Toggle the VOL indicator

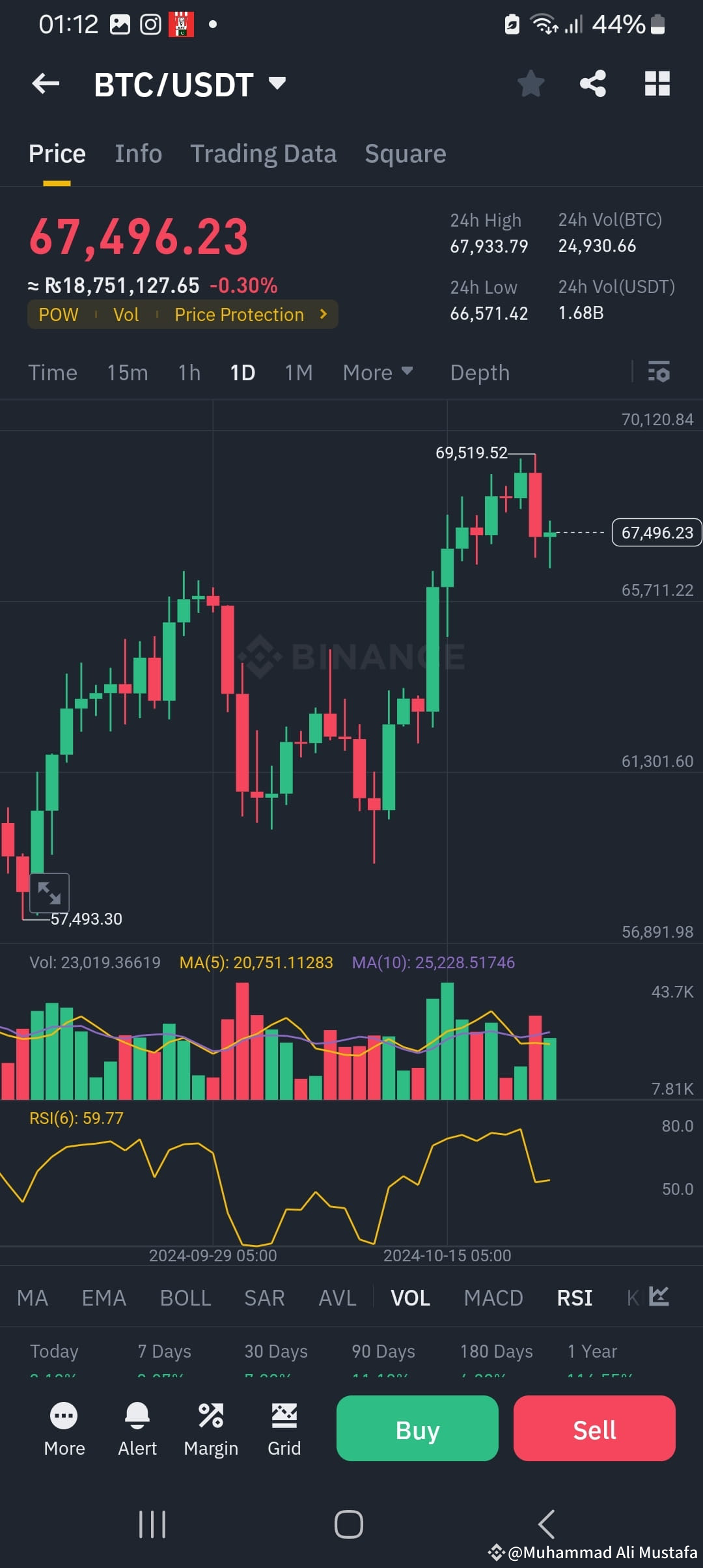click(411, 1297)
